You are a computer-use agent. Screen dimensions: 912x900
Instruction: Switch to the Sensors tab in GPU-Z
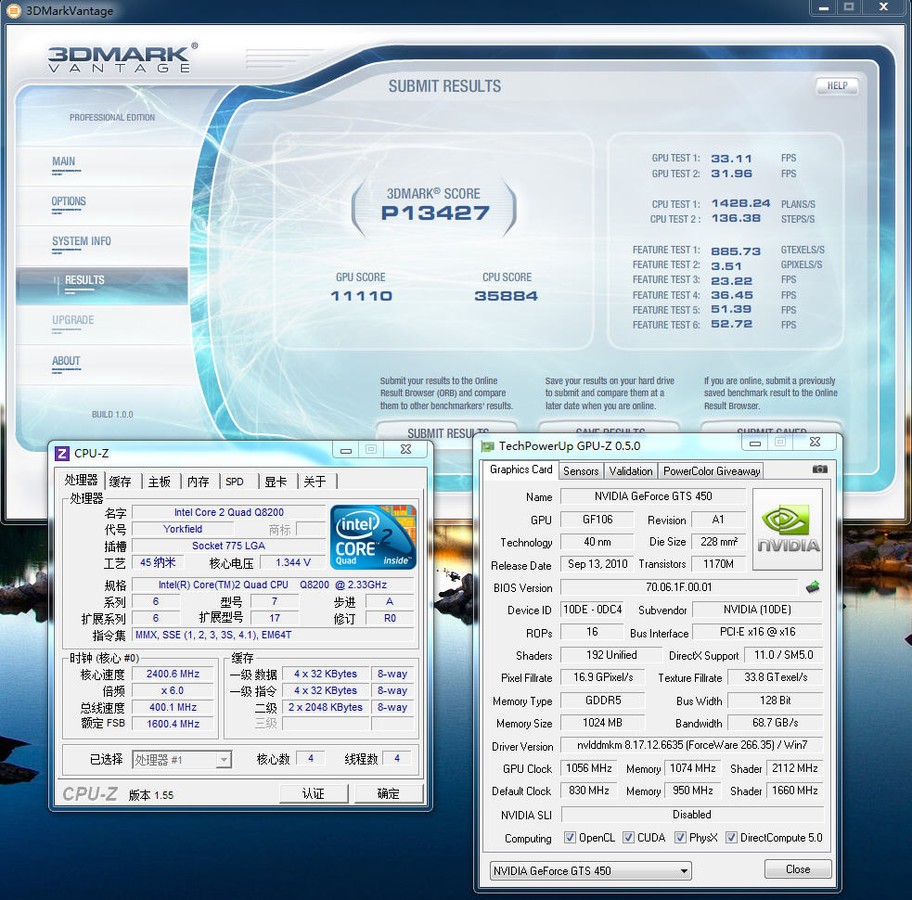tap(580, 470)
